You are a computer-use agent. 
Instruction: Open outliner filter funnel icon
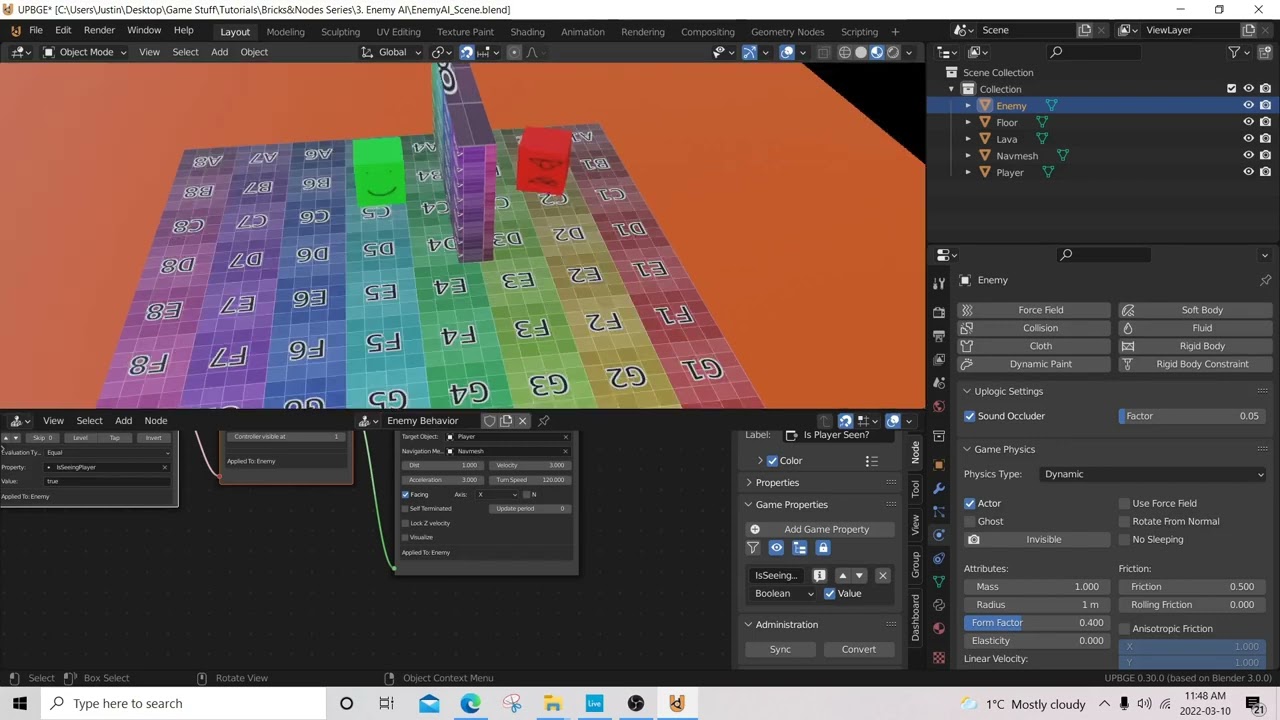click(x=1234, y=52)
